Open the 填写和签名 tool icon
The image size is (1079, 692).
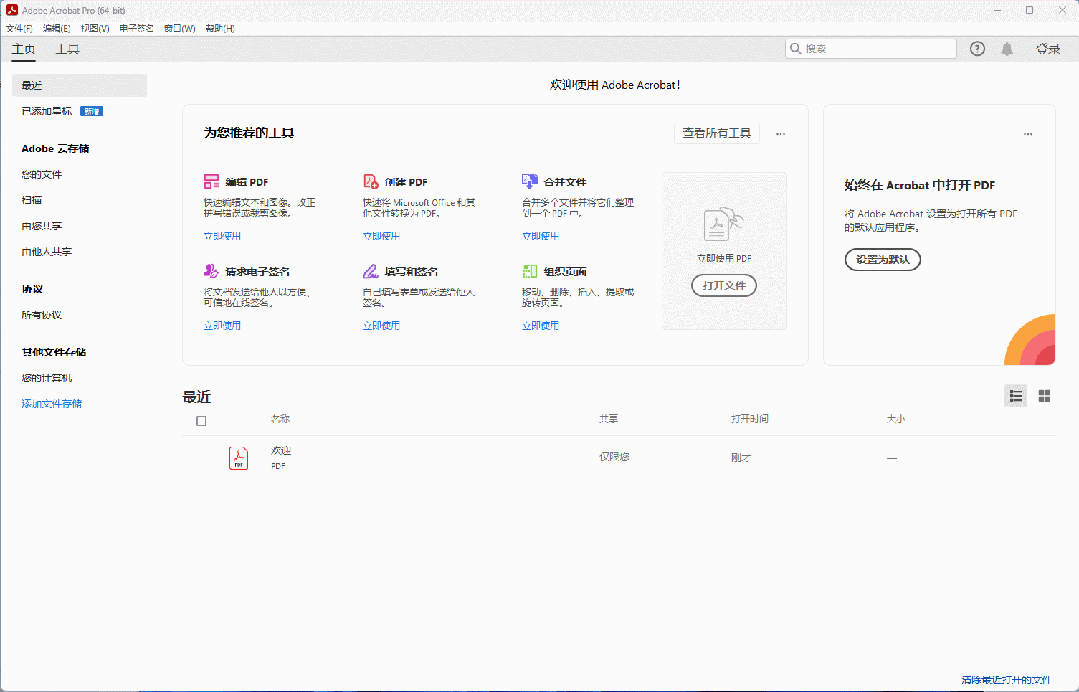pos(370,271)
